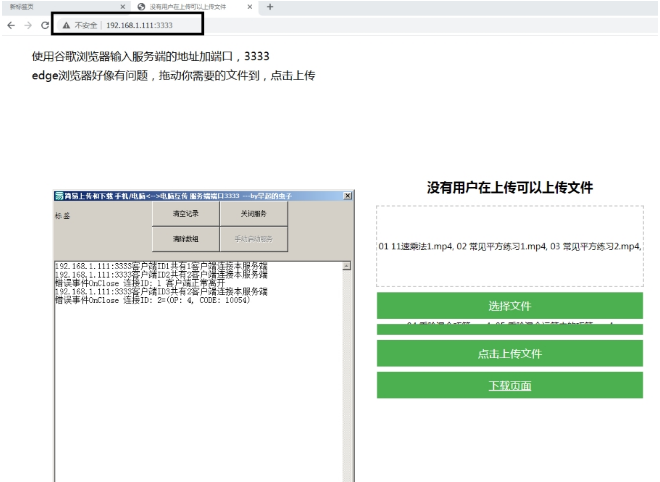Click log line with CODE: 10054
Screen dimensions: 660x482
pos(152,300)
